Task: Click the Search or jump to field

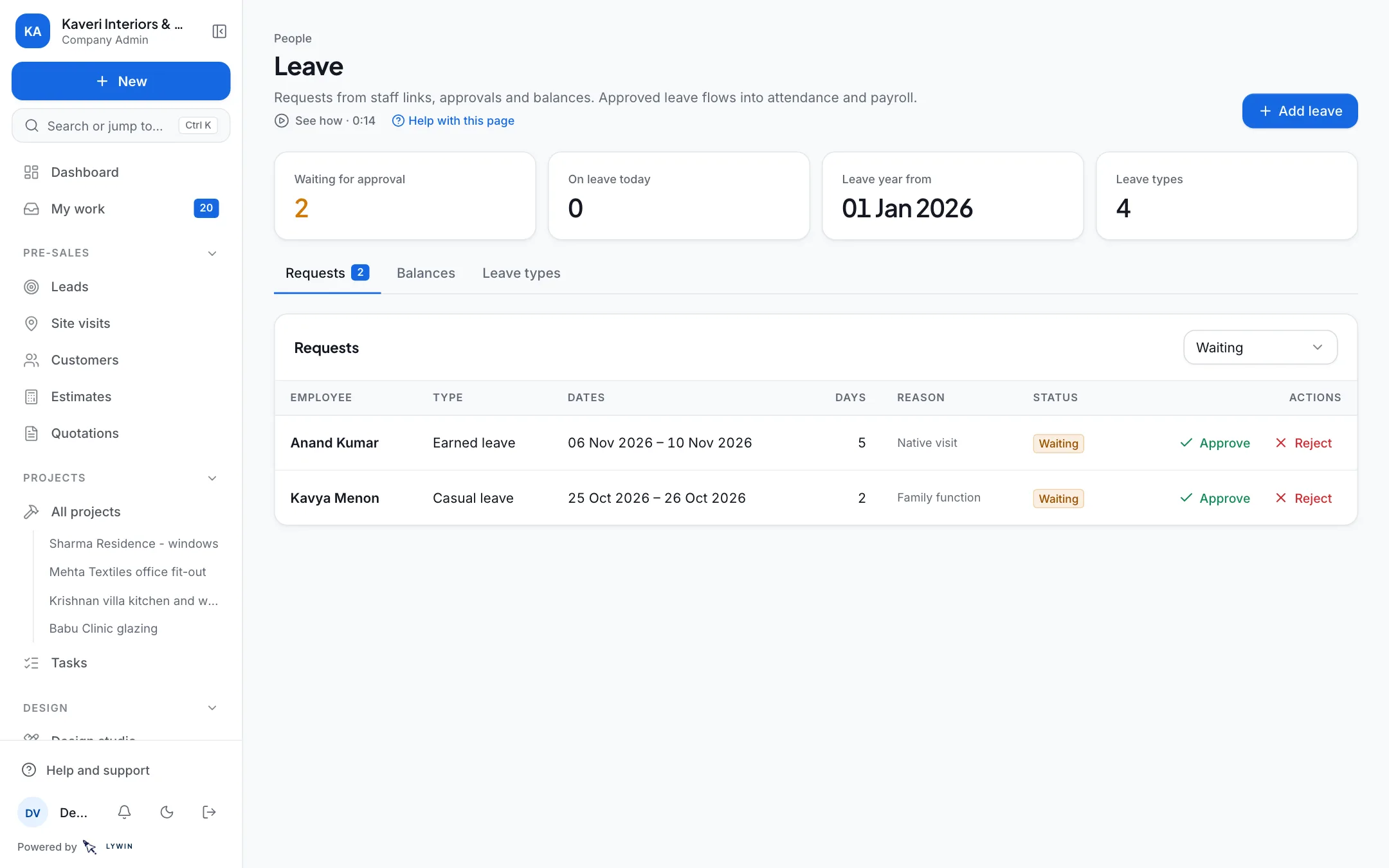Action: [x=121, y=125]
